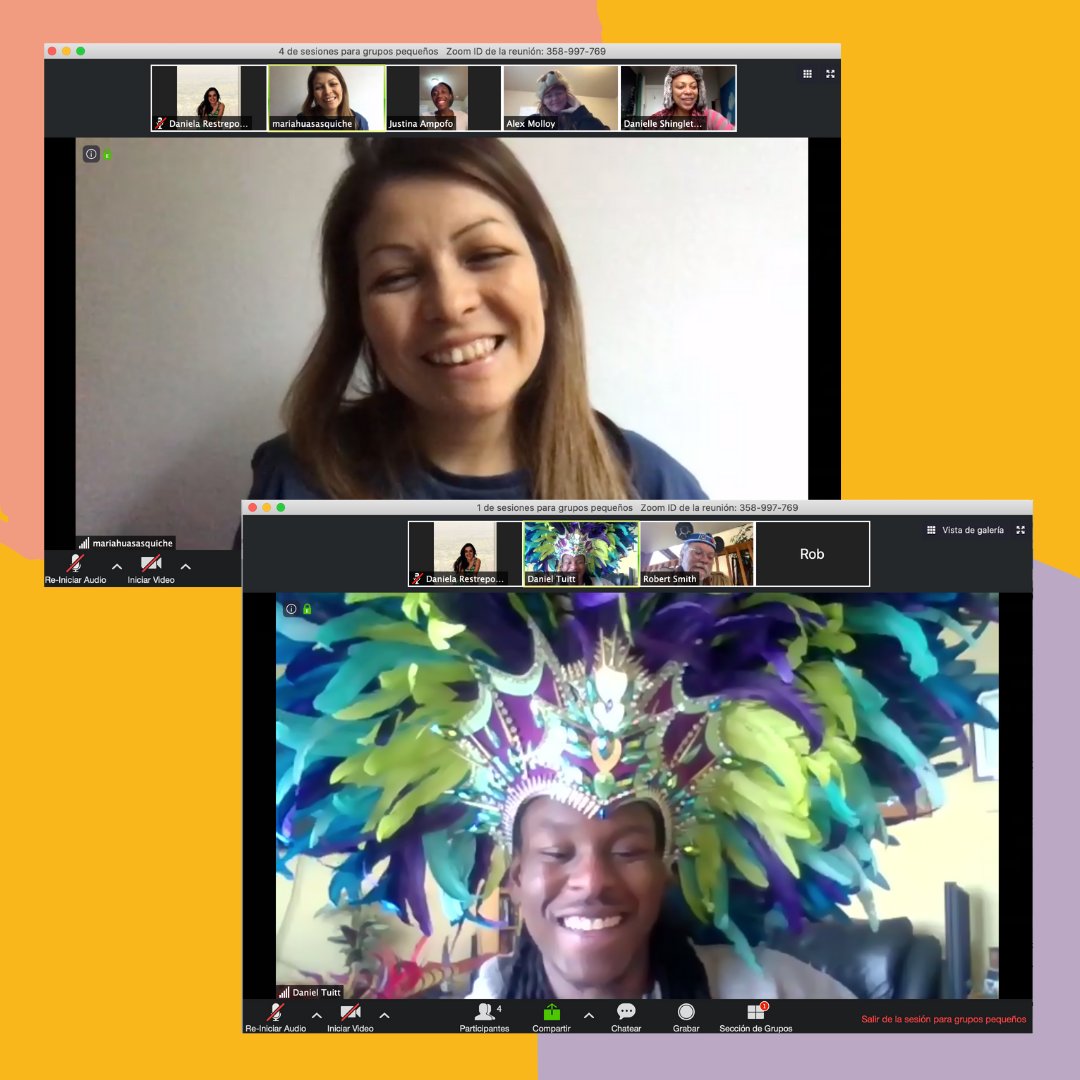
Task: Click Salir de la sesión para grupos pequeños
Action: (x=944, y=1019)
